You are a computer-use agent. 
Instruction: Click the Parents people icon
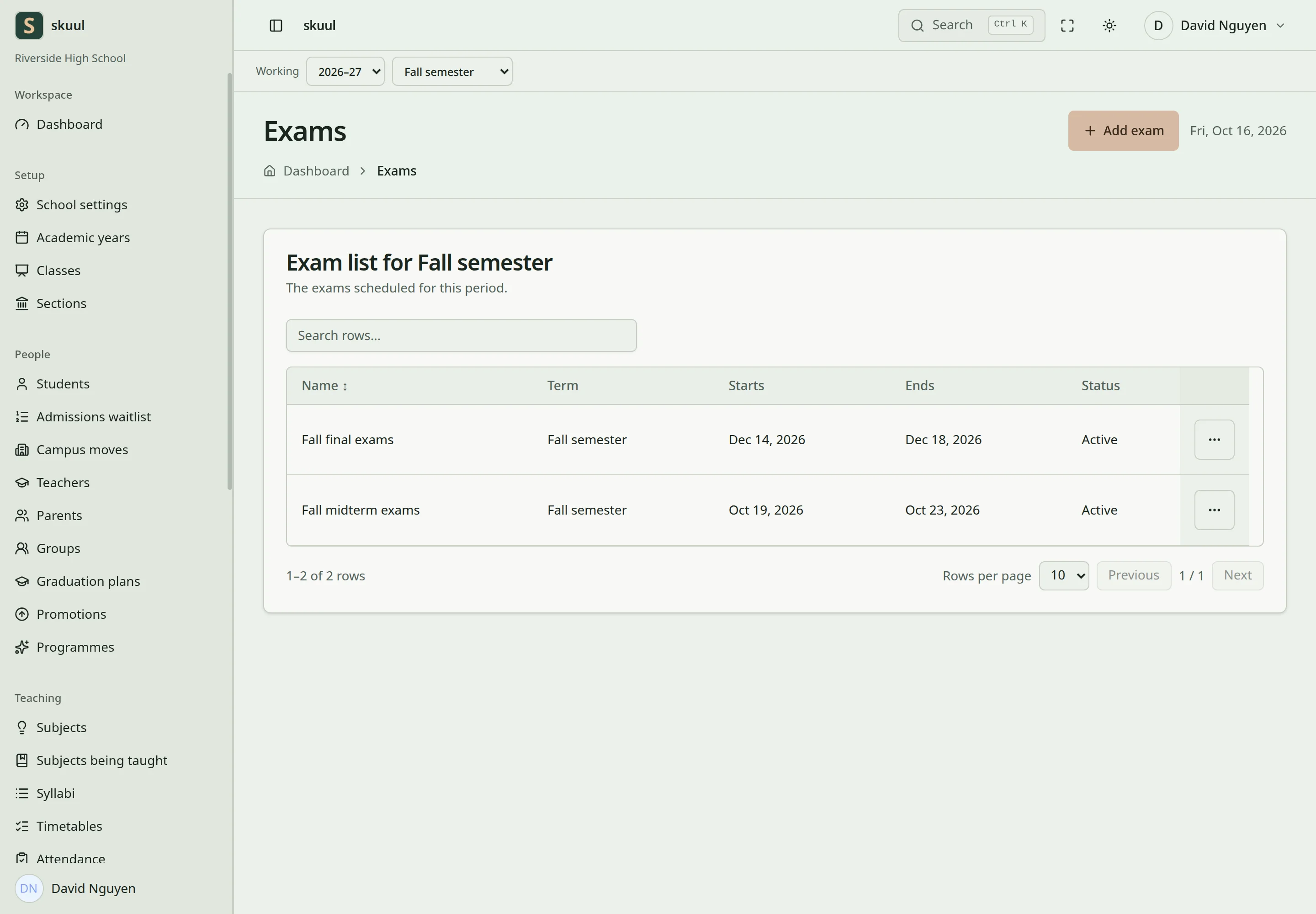[22, 515]
